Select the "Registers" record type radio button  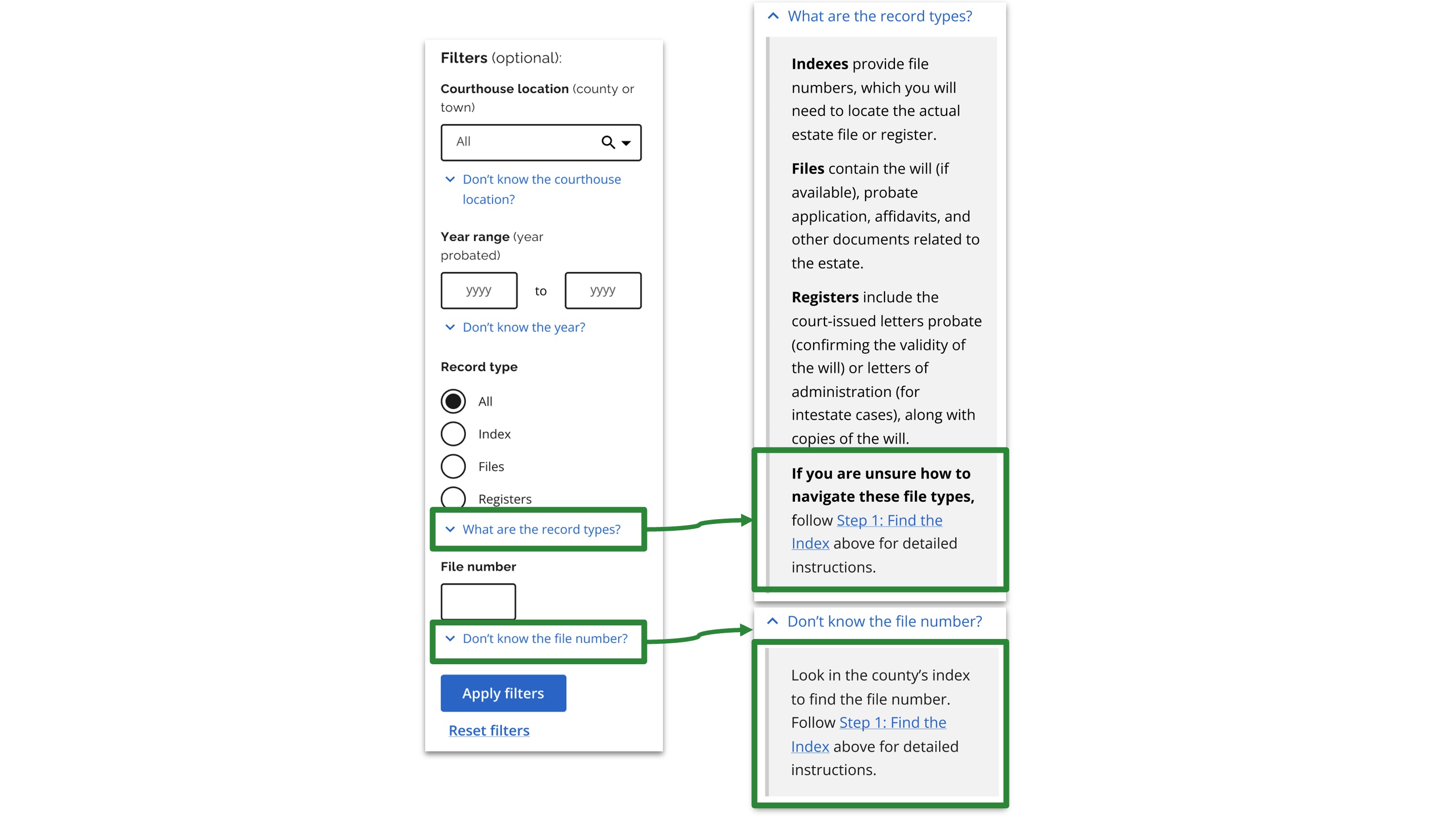pyautogui.click(x=452, y=498)
